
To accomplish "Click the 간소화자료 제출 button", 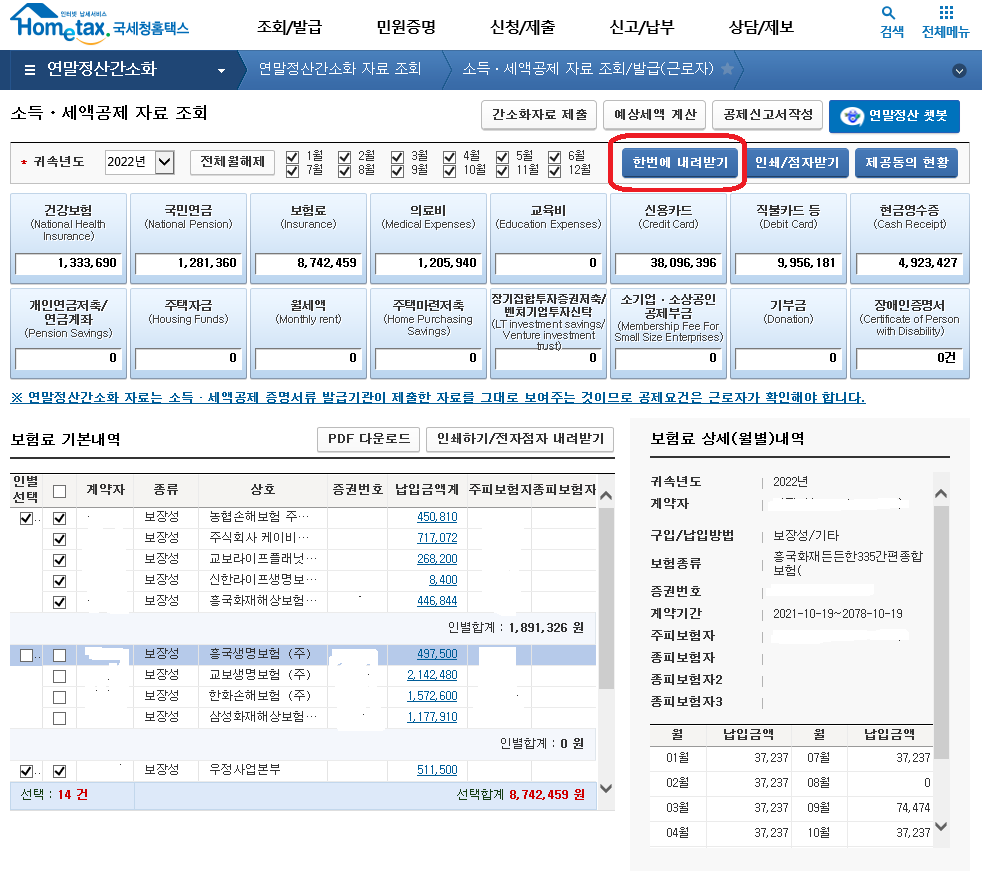I will coord(539,115).
